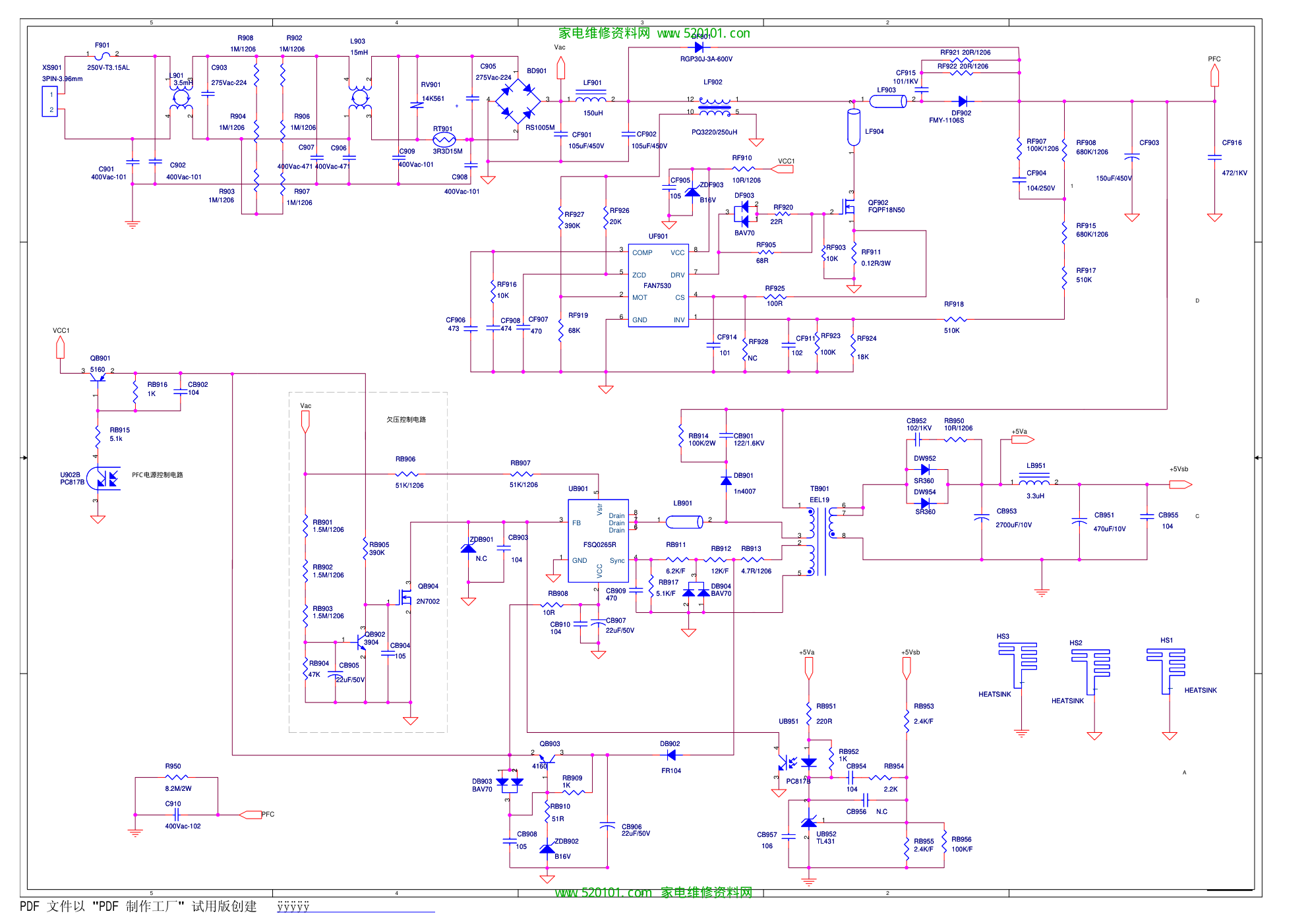Click the LF903 inductor bead symbol

tap(887, 101)
